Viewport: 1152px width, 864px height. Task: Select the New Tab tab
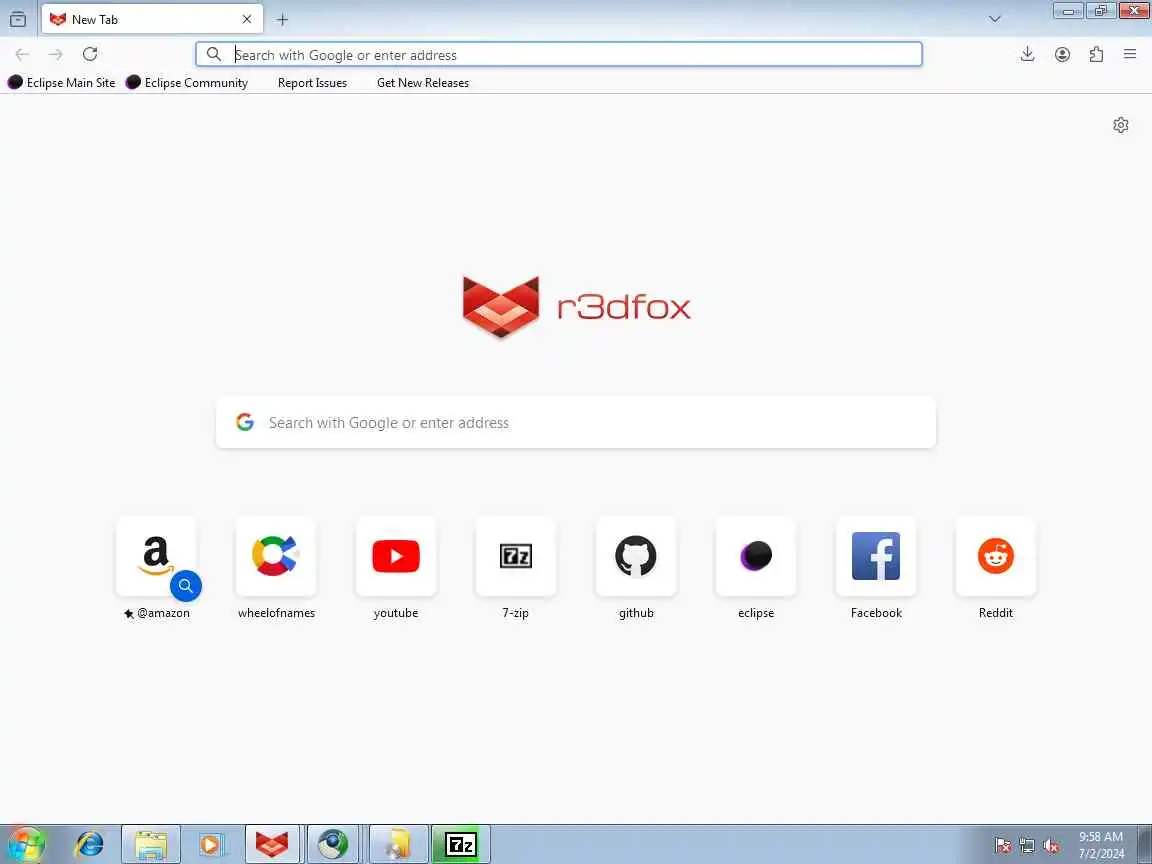(x=152, y=19)
